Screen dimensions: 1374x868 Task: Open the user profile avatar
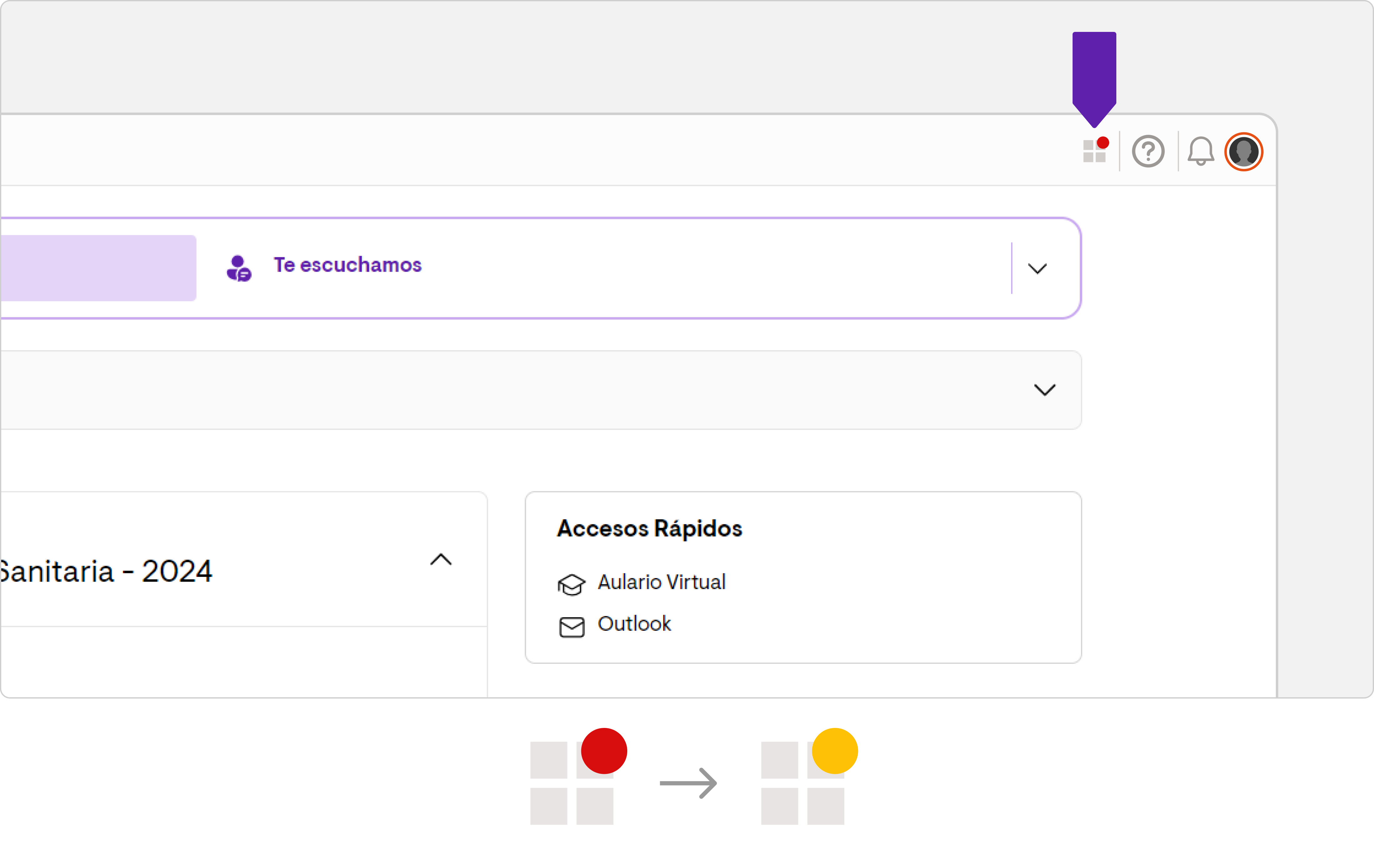point(1243,152)
